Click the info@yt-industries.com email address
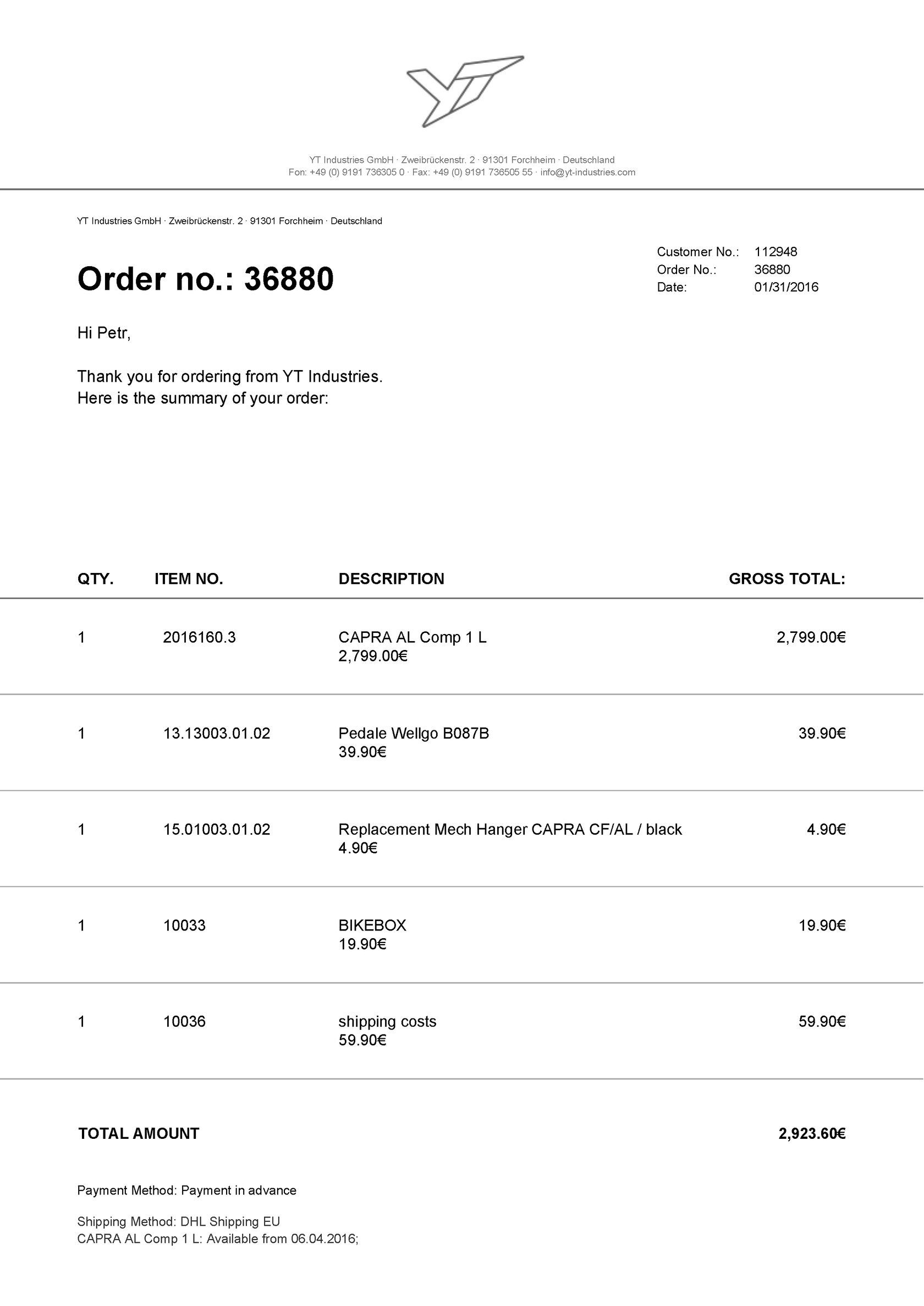Viewport: 924px width, 1306px height. coord(587,172)
